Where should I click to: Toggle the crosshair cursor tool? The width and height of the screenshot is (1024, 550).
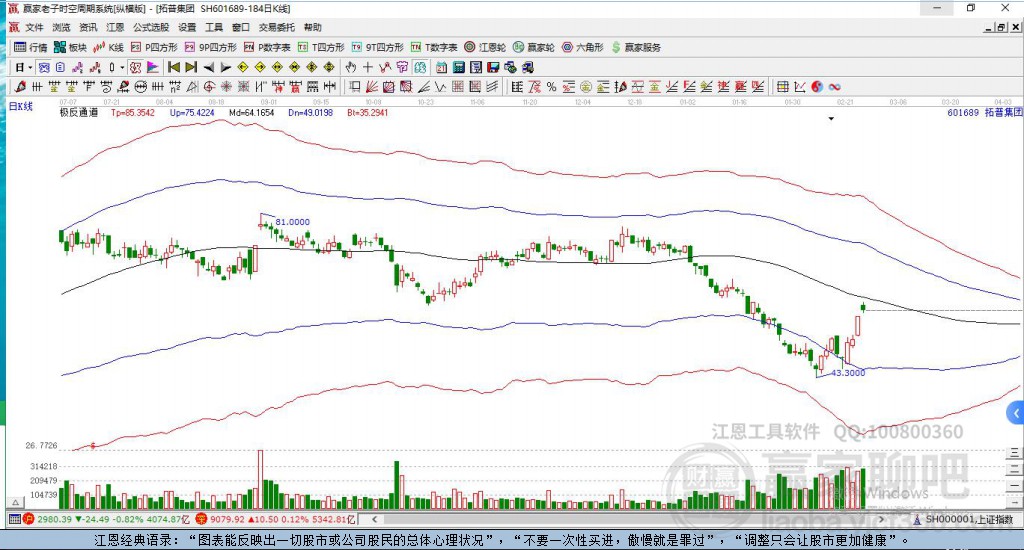click(x=368, y=67)
